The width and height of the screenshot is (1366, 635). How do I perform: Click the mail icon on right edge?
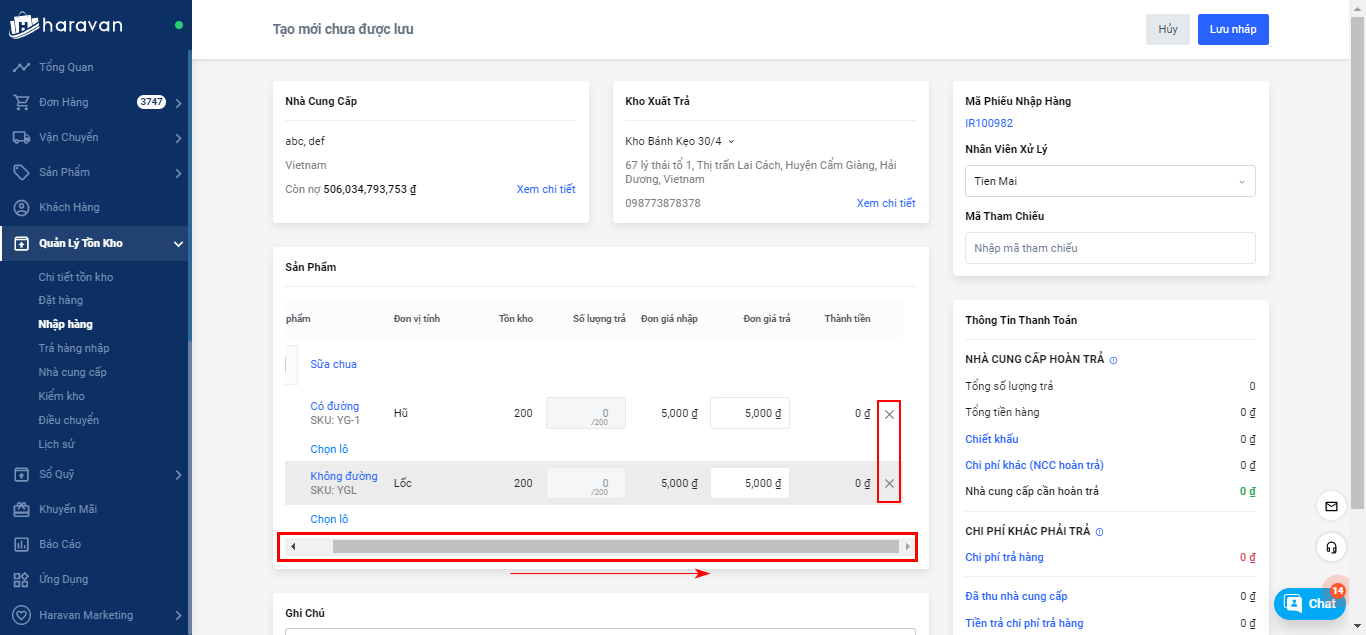coord(1331,506)
